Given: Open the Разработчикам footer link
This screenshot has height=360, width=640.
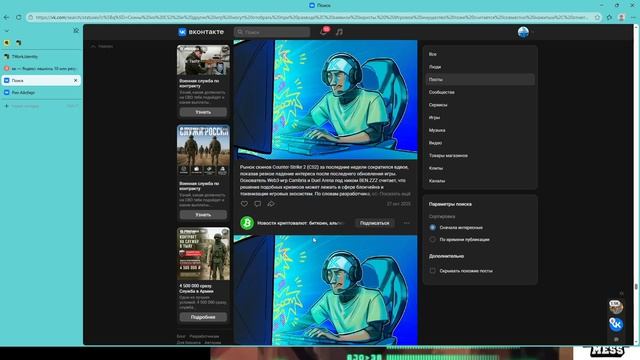Looking at the screenshot, I should pyautogui.click(x=204, y=336).
